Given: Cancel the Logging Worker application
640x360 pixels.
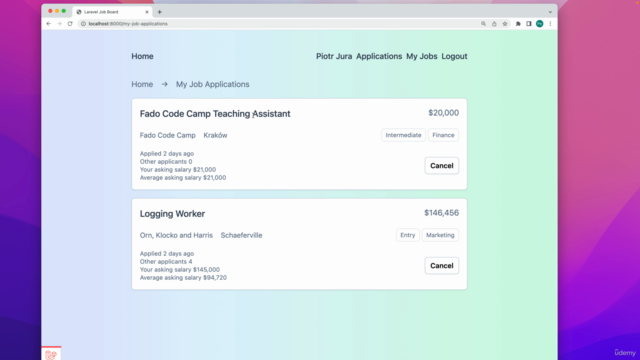Looking at the screenshot, I should (x=442, y=266).
